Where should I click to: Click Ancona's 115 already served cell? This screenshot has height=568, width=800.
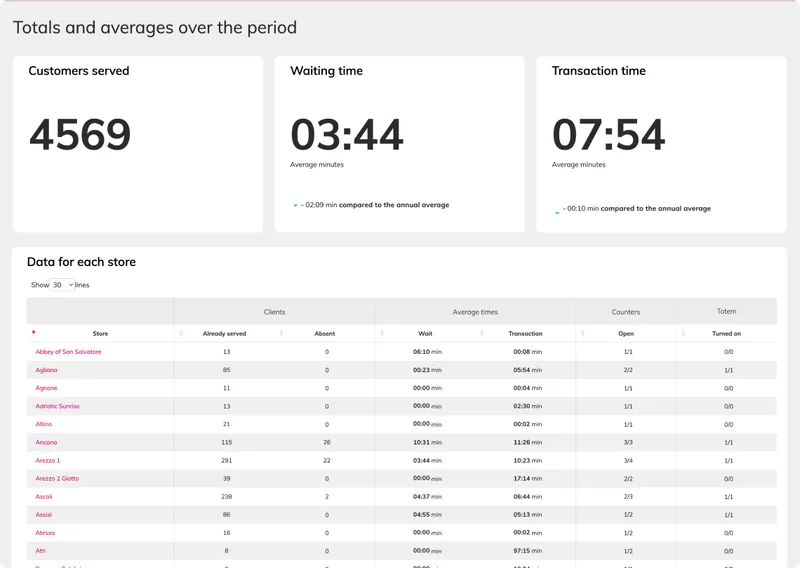tap(227, 442)
